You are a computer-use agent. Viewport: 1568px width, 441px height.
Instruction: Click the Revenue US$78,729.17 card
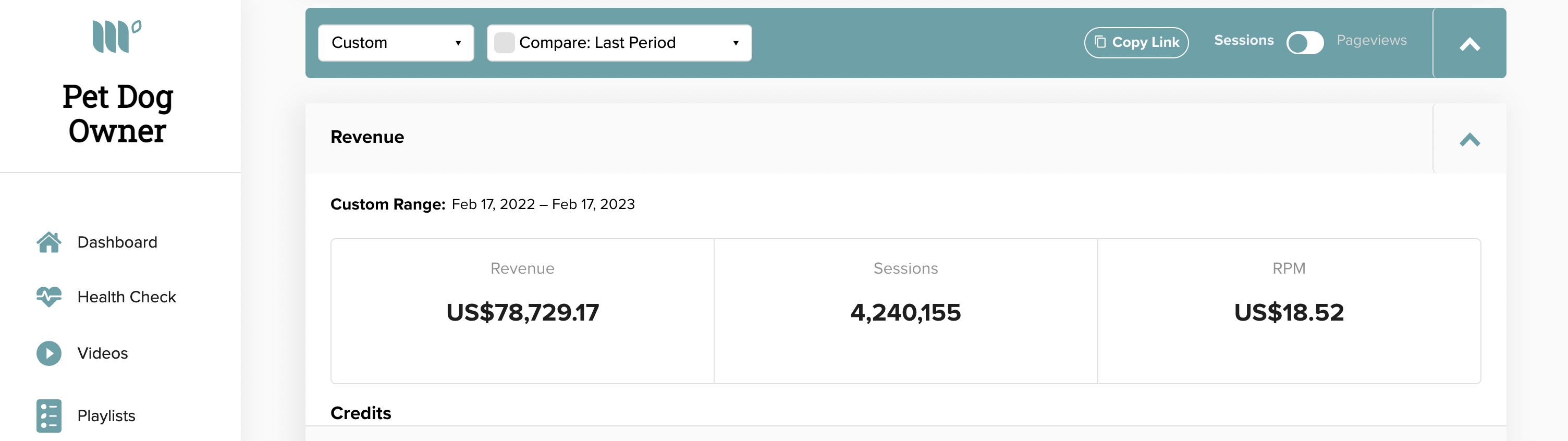pos(522,311)
